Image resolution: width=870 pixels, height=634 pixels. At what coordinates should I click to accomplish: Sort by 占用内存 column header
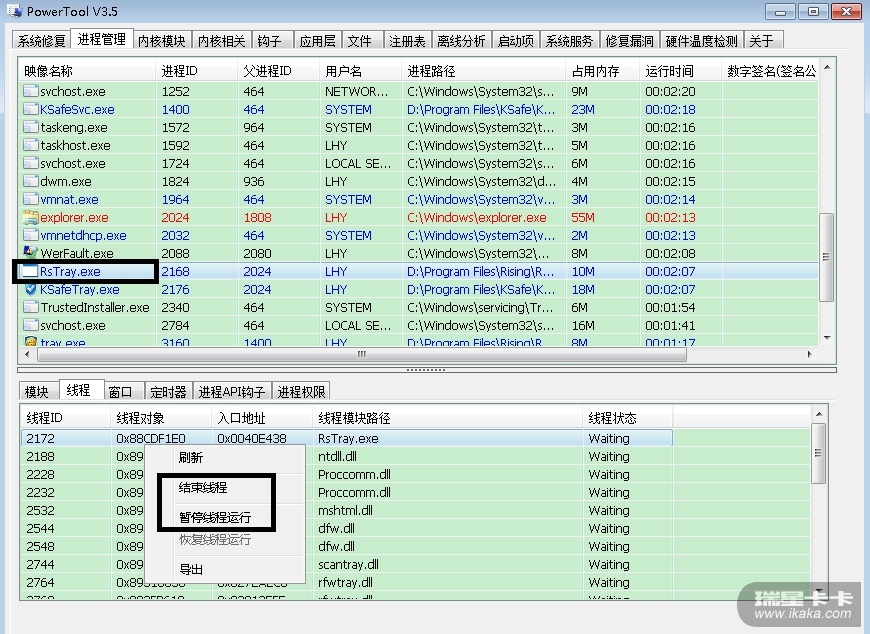click(603, 71)
